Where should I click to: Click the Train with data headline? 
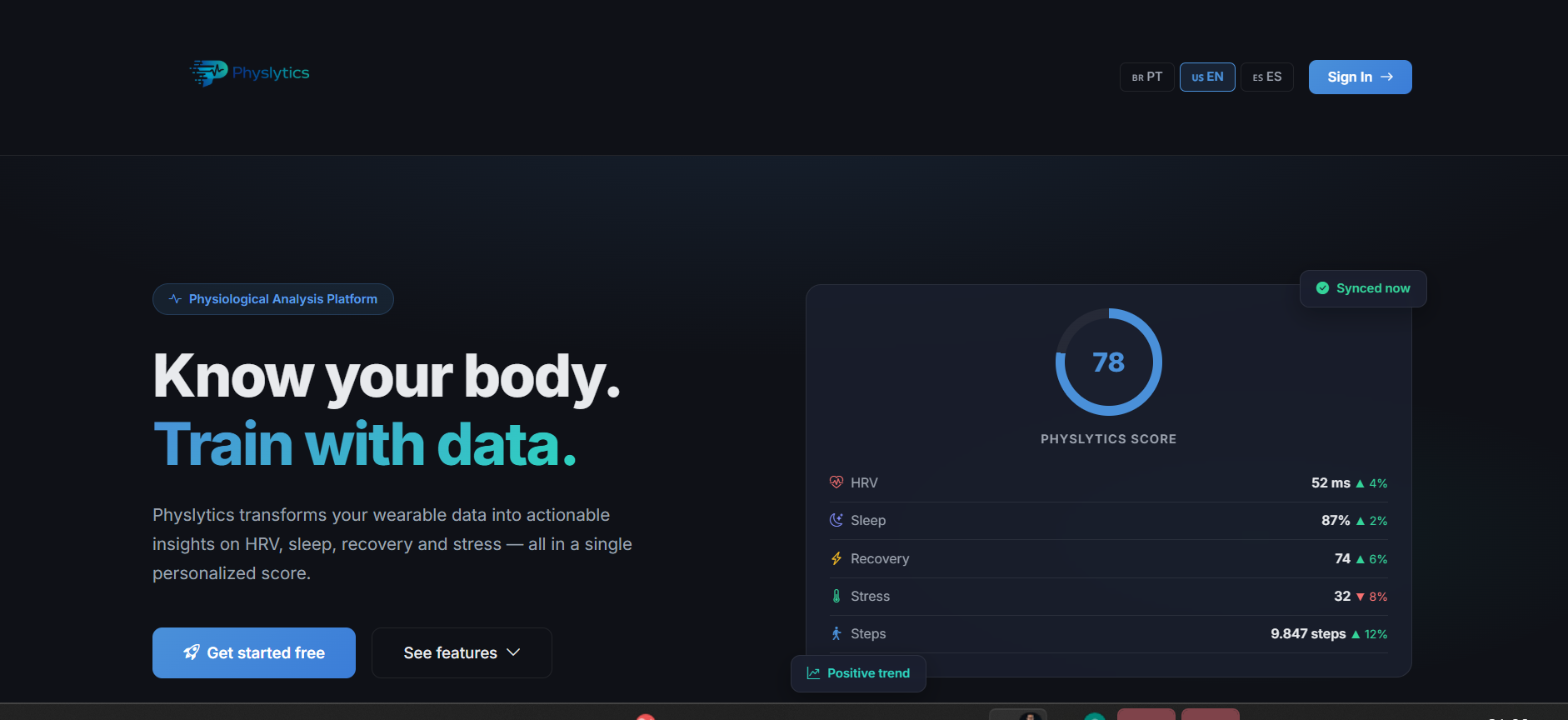(x=365, y=444)
